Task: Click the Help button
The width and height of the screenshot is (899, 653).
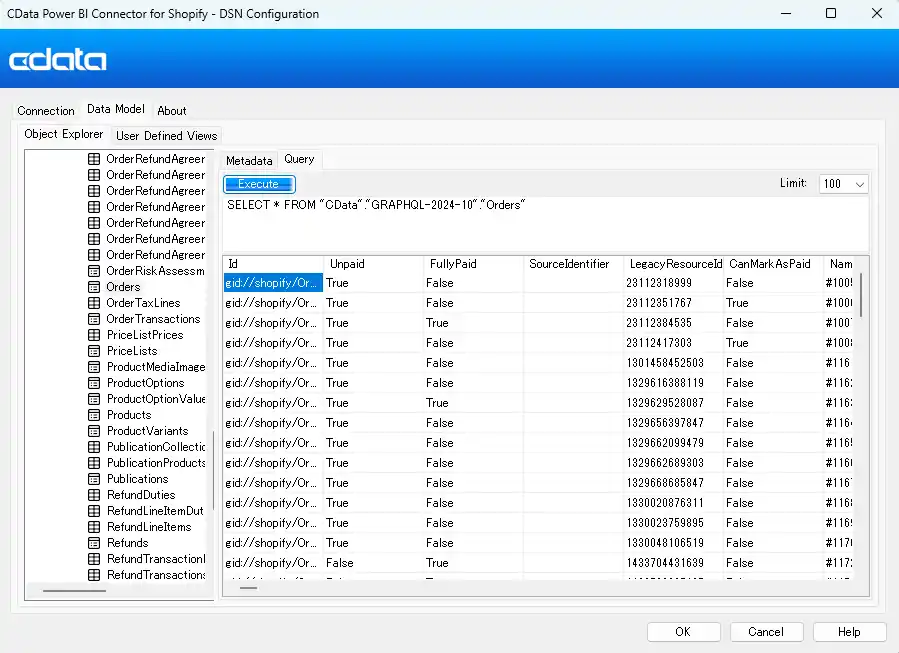Action: pos(849,632)
